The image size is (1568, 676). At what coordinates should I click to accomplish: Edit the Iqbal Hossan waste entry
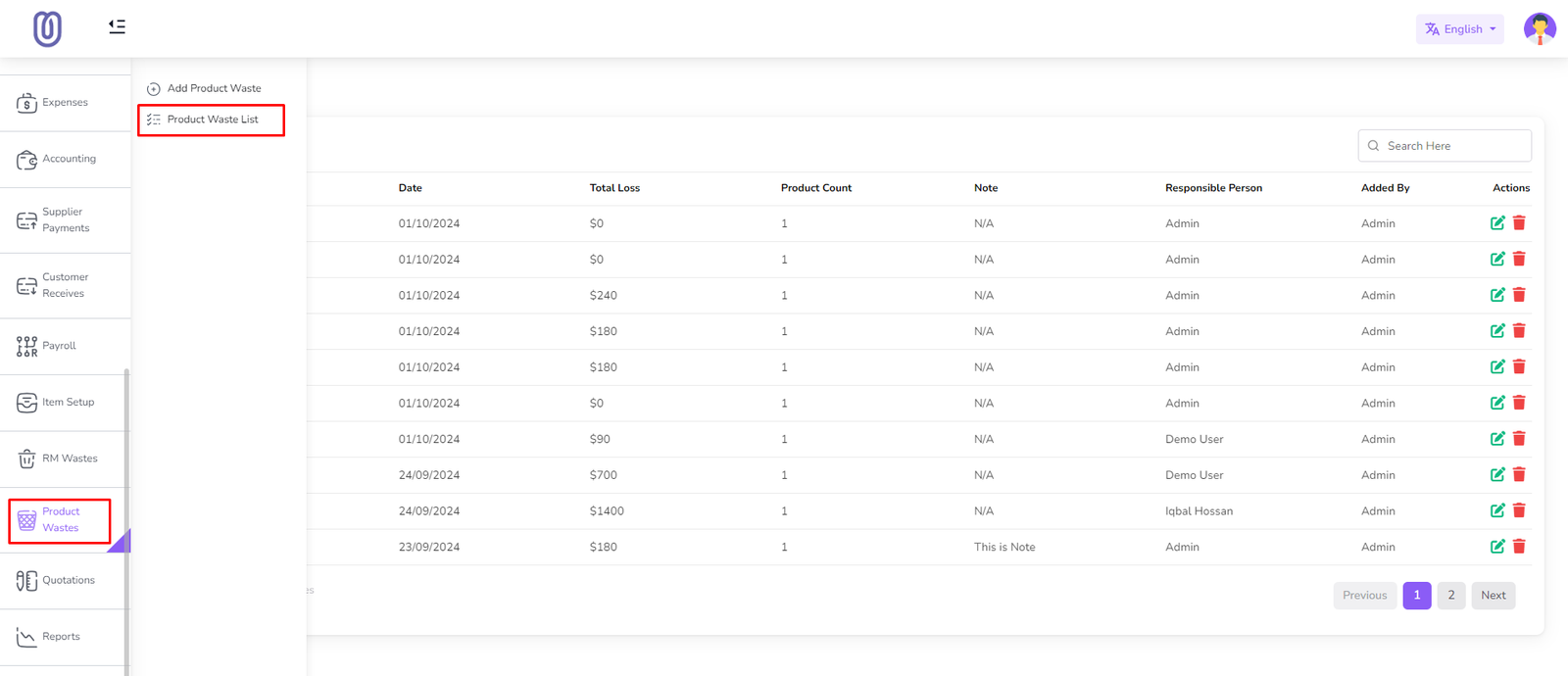click(x=1496, y=510)
